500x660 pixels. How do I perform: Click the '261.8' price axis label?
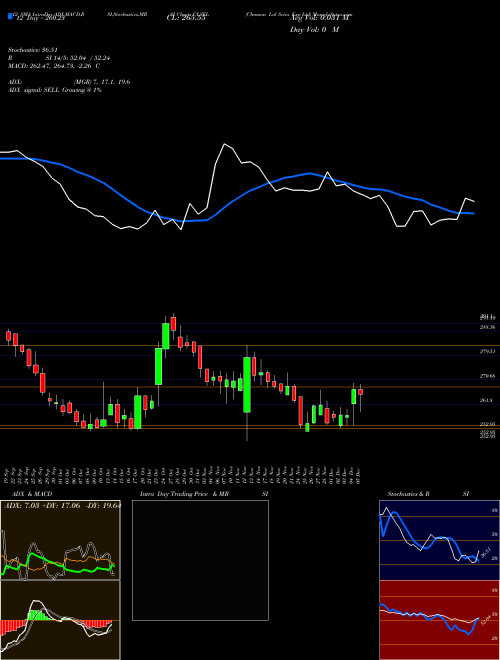tap(486, 401)
